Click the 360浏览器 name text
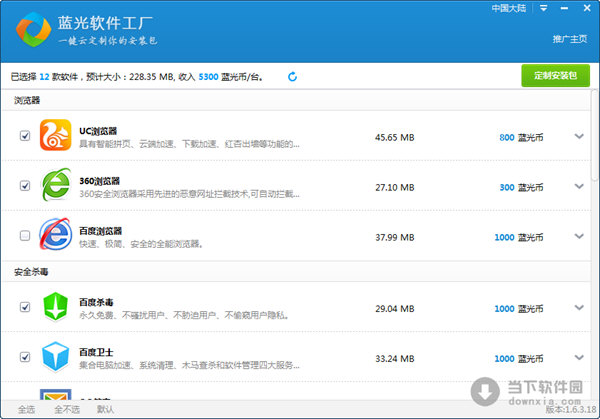 point(99,181)
